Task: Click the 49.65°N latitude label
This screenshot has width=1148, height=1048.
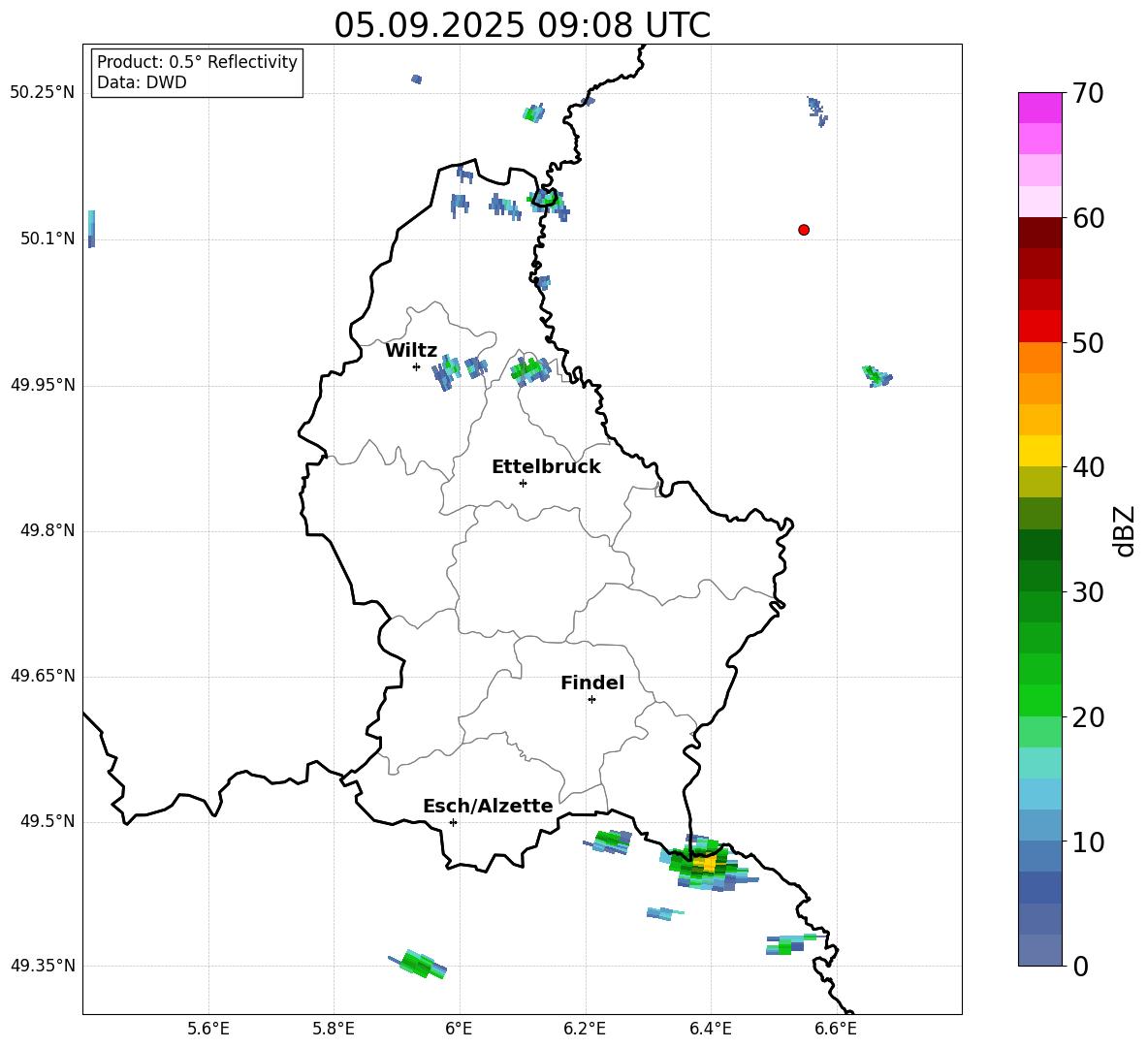Action: pos(43,676)
